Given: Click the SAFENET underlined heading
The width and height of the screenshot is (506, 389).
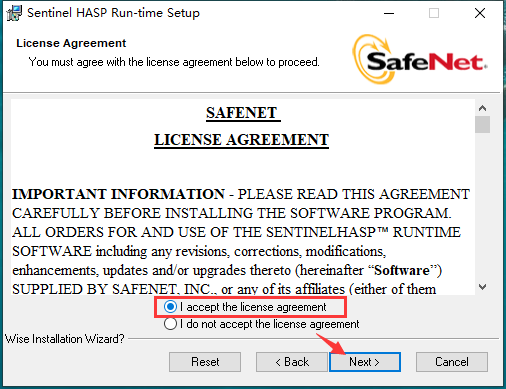Looking at the screenshot, I should [x=243, y=113].
